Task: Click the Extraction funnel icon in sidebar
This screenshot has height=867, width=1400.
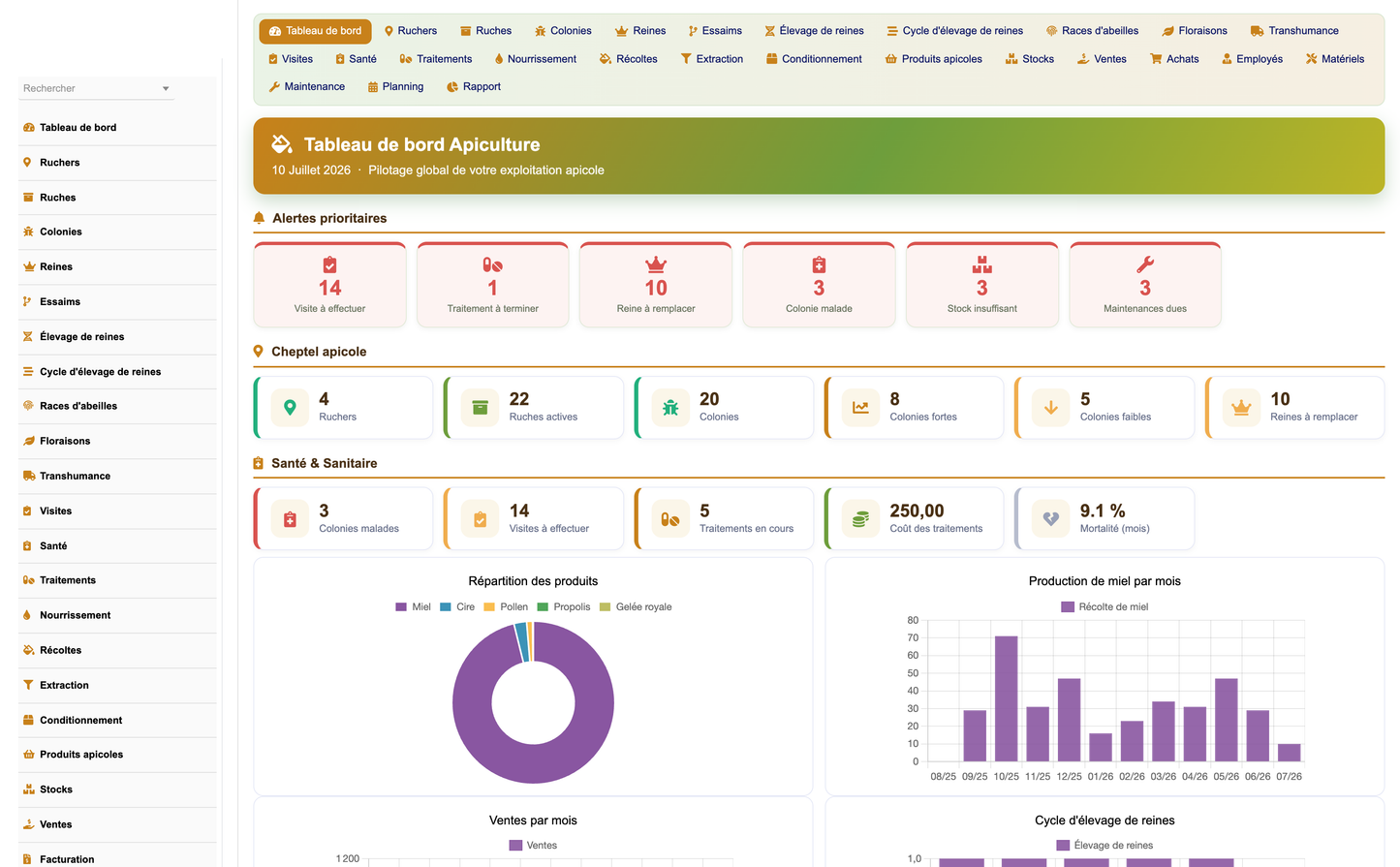Action: 28,685
